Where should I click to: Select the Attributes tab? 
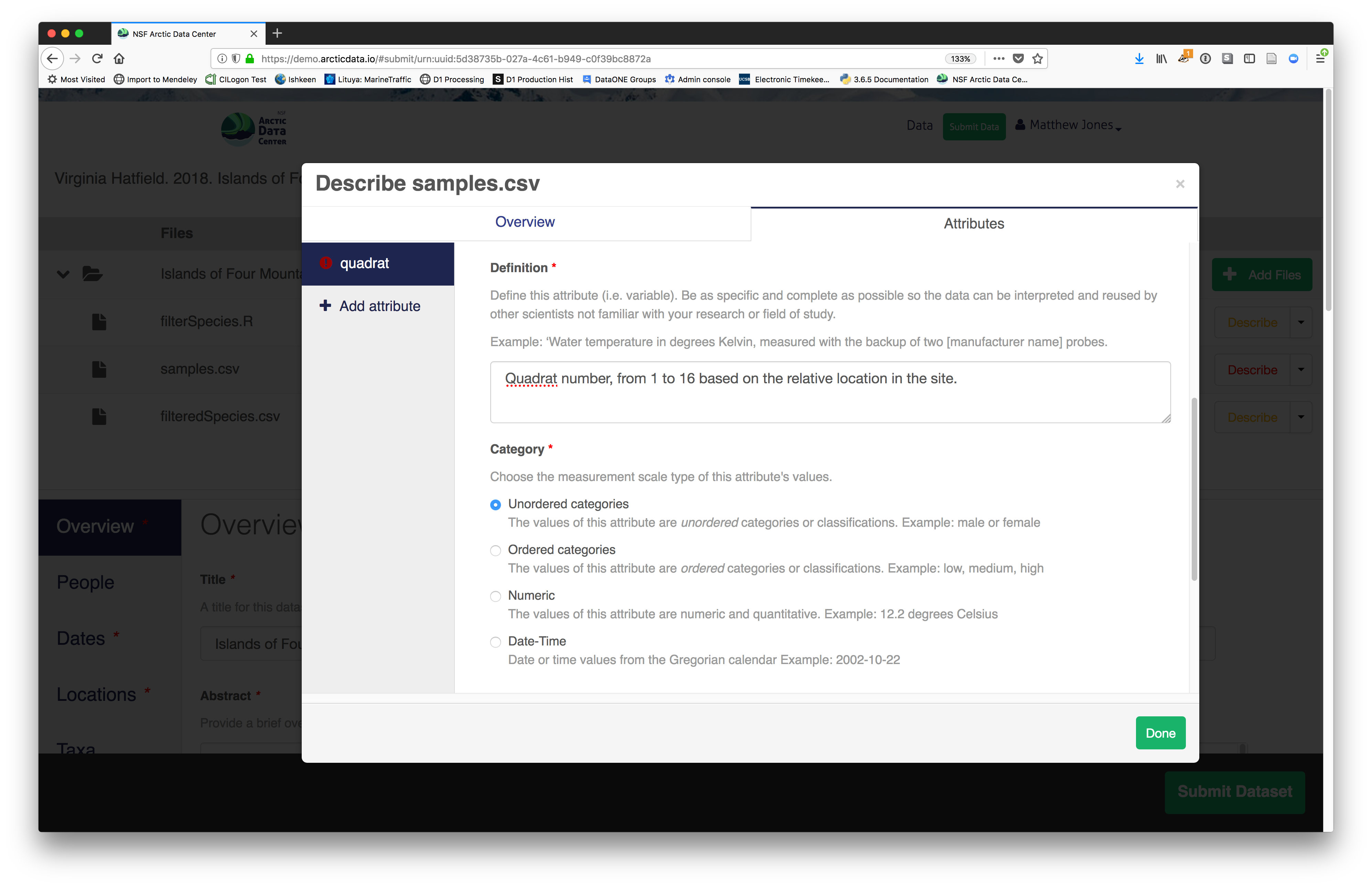click(974, 224)
